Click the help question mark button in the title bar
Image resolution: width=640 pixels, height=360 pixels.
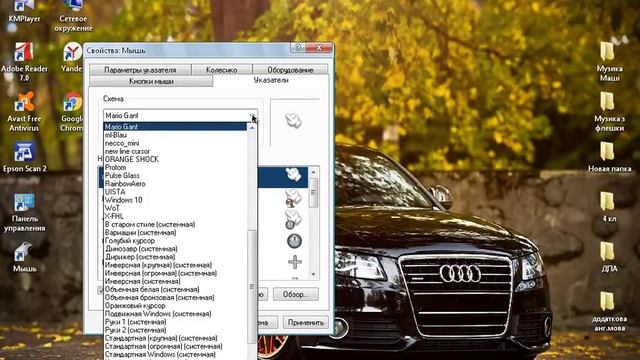(298, 48)
